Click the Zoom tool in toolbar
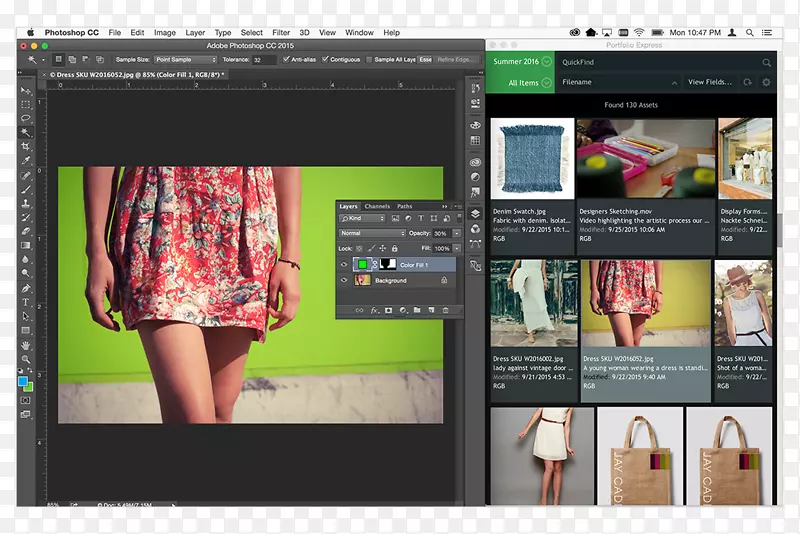 [26, 359]
